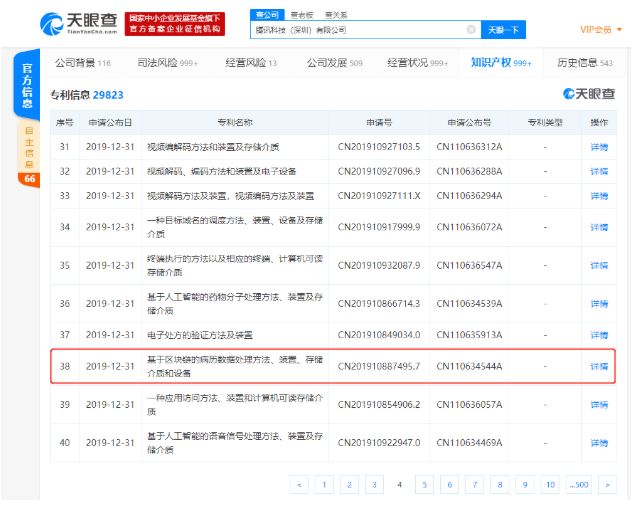The image size is (636, 514).
Task: Jump to page 5 in pagination
Action: point(424,484)
